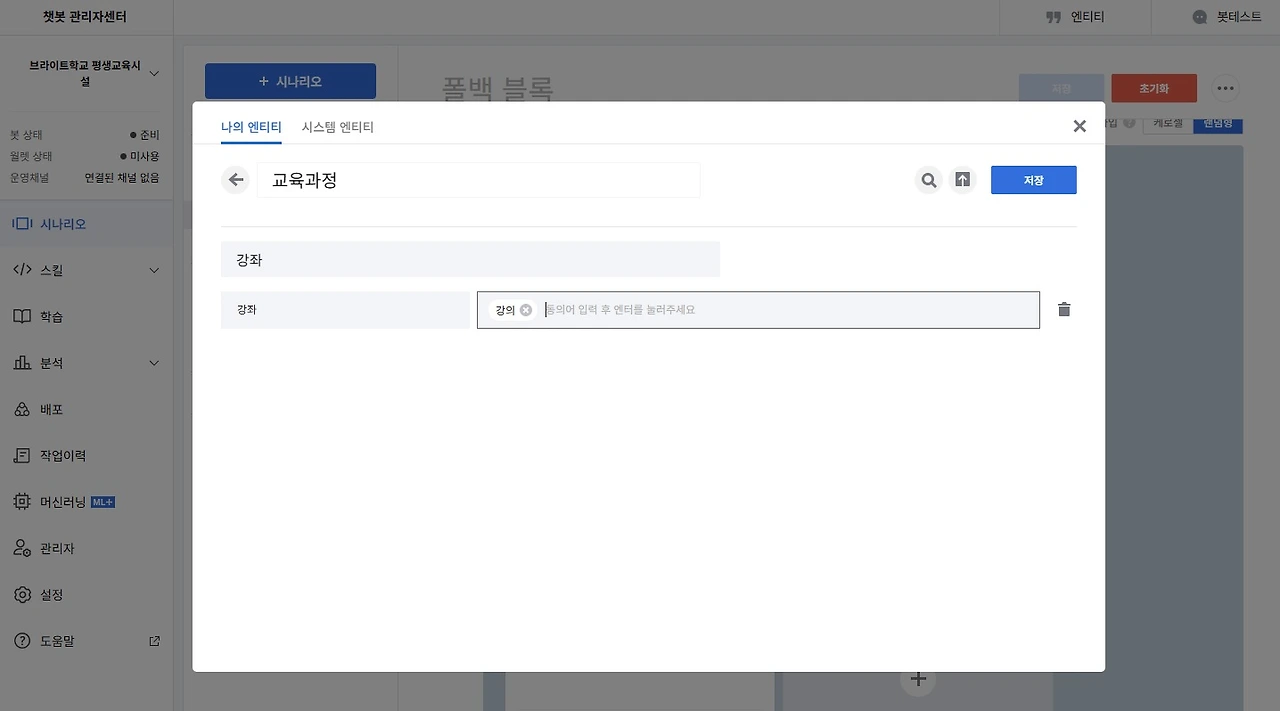Open the more options ellipsis button
This screenshot has width=1280, height=711.
(1226, 88)
